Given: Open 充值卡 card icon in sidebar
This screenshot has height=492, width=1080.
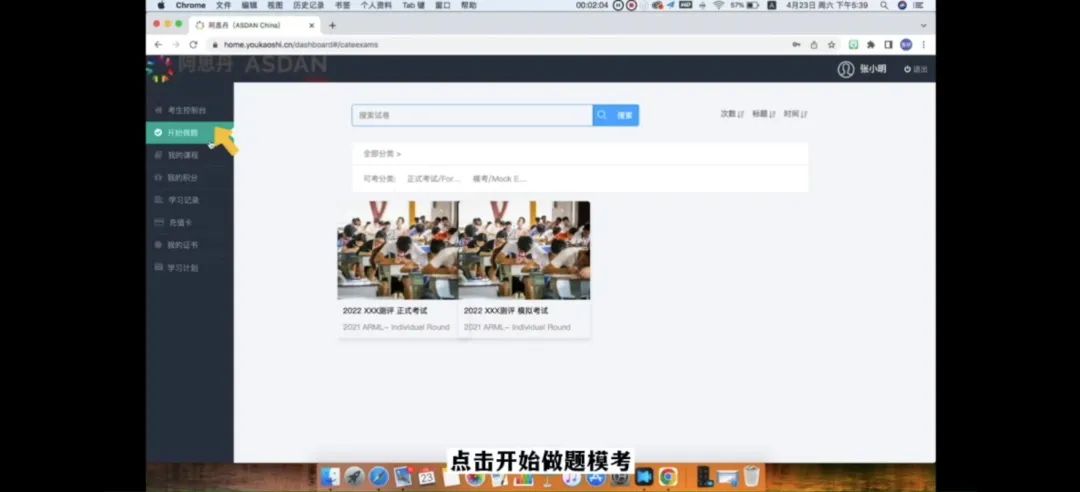Looking at the screenshot, I should tap(158, 222).
